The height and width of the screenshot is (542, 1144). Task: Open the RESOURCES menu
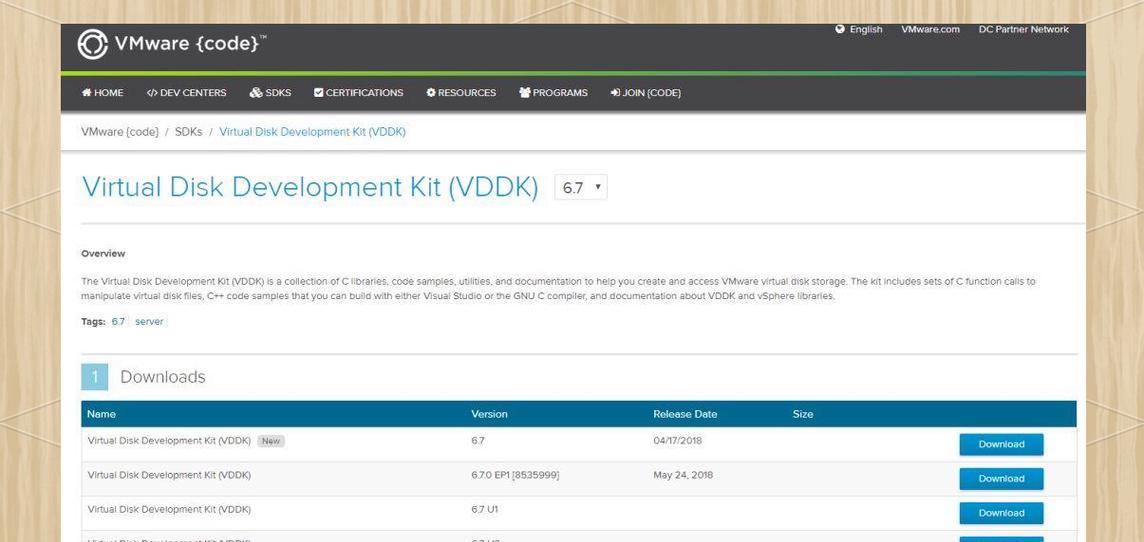[461, 93]
